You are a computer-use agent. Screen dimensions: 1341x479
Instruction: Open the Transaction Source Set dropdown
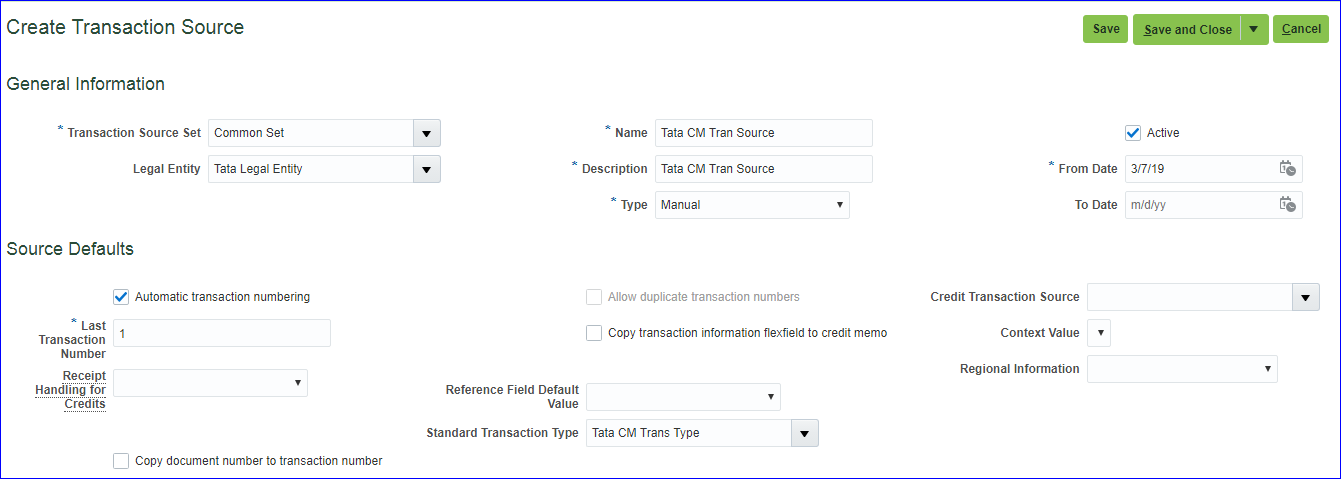pos(426,133)
